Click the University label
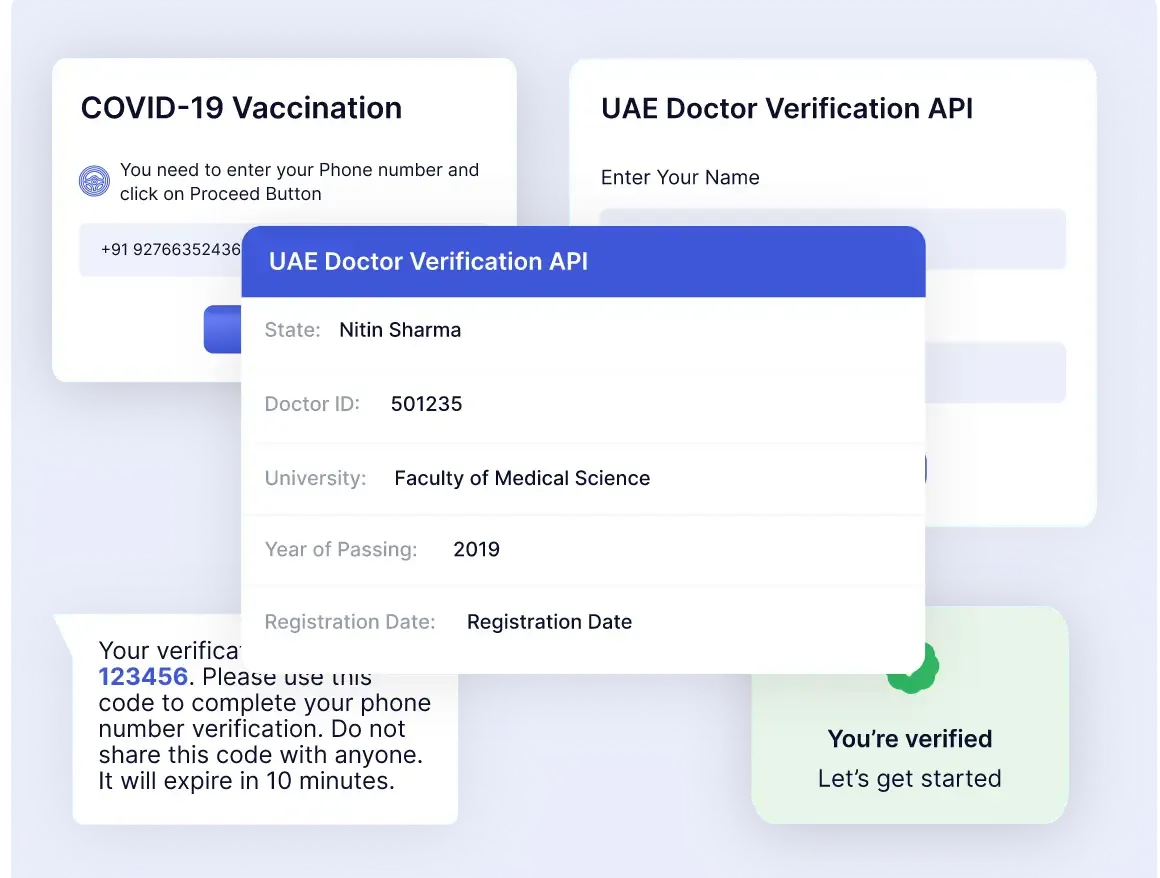This screenshot has width=1160, height=878. (x=316, y=479)
